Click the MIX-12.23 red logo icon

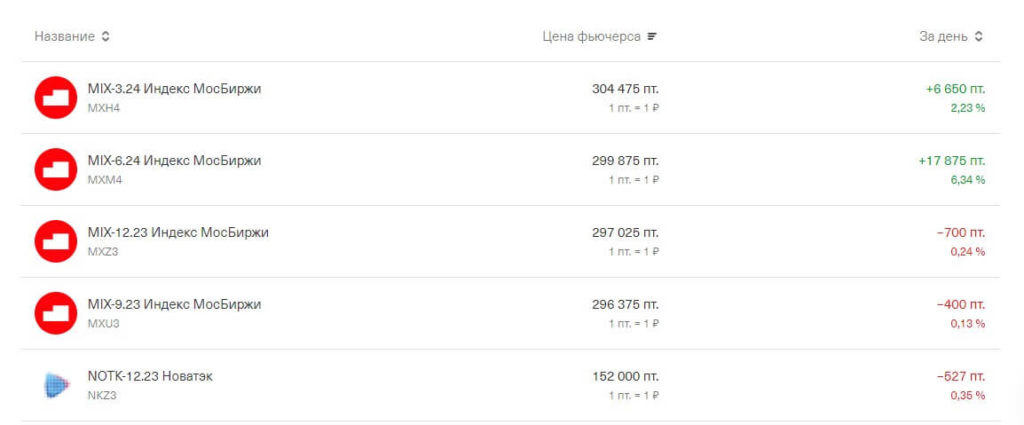click(56, 241)
